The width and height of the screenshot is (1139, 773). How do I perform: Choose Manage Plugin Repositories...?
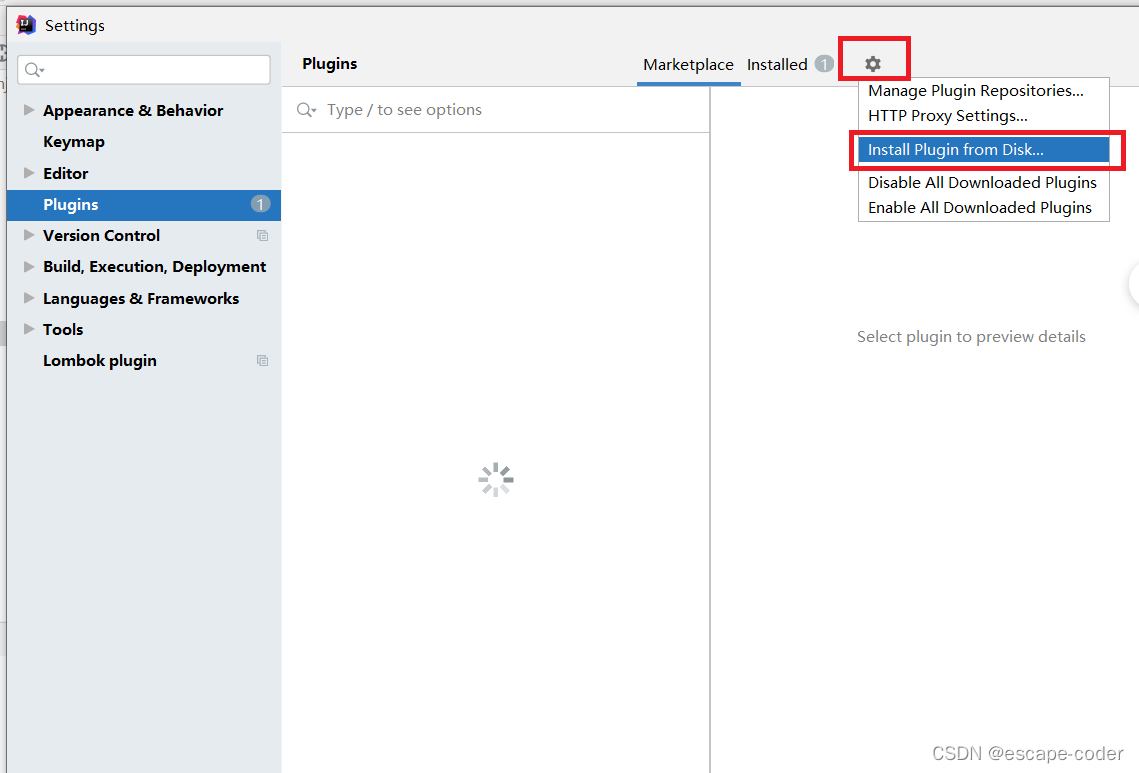coord(976,91)
